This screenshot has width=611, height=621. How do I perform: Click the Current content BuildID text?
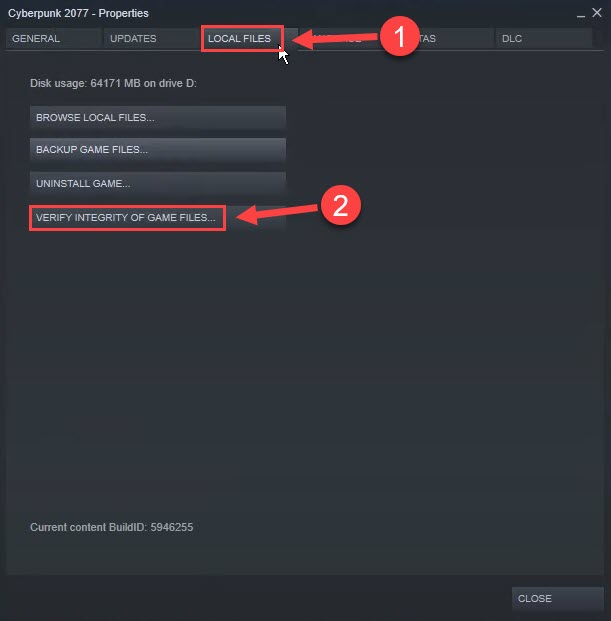tap(112, 527)
